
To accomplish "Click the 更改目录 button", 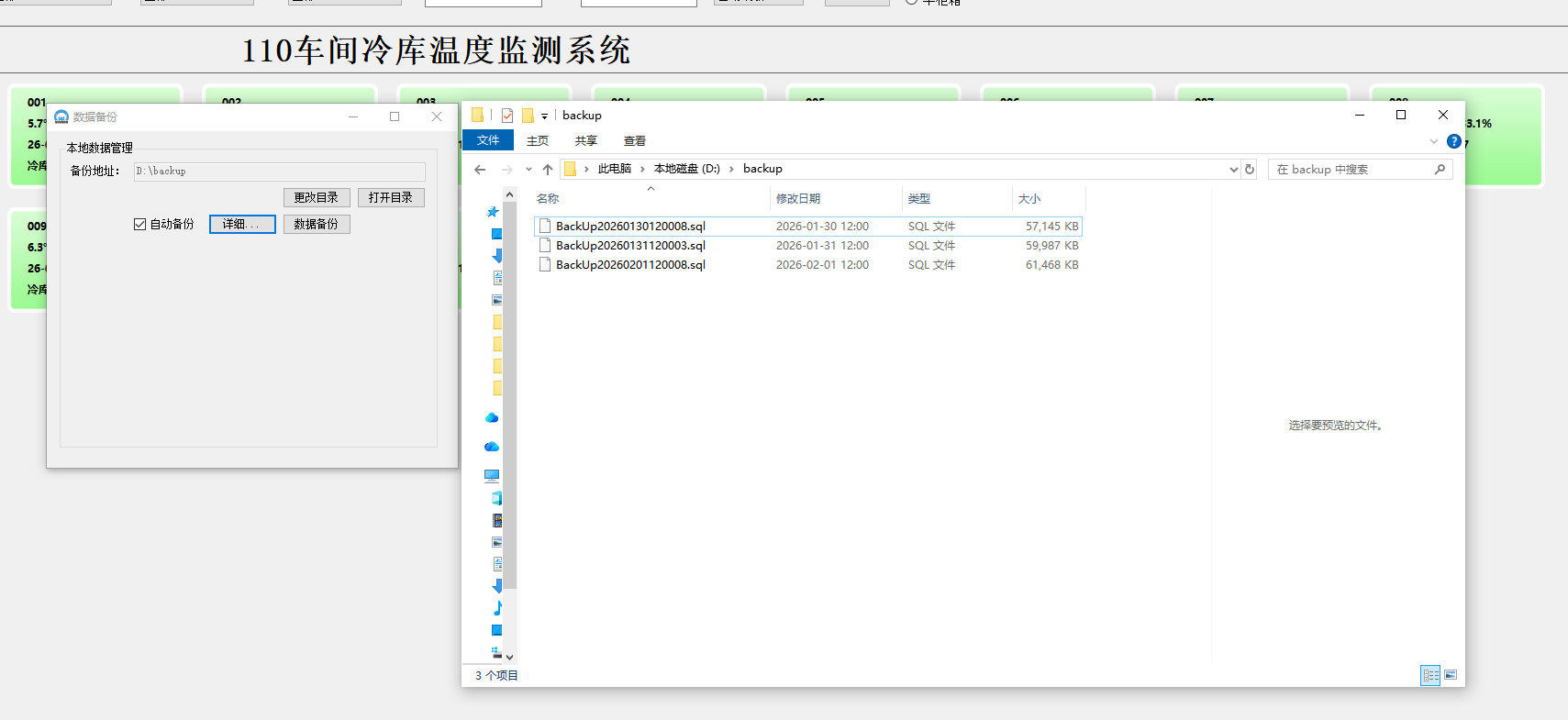I will click(x=317, y=197).
